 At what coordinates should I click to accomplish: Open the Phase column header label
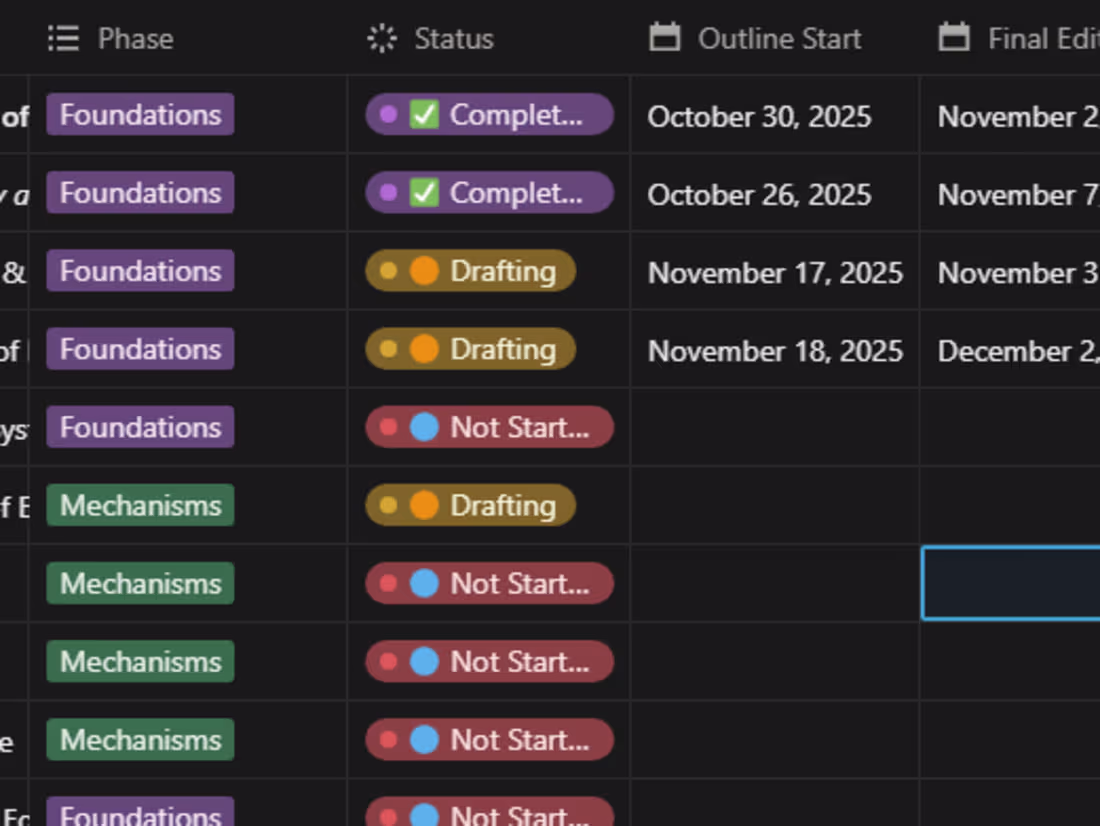click(x=135, y=38)
